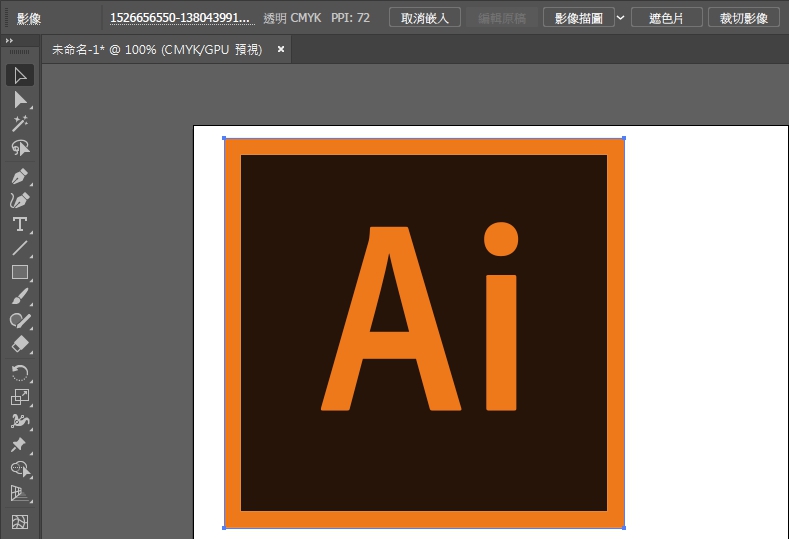Select the Mesh tool
This screenshot has width=789, height=539.
(20, 522)
